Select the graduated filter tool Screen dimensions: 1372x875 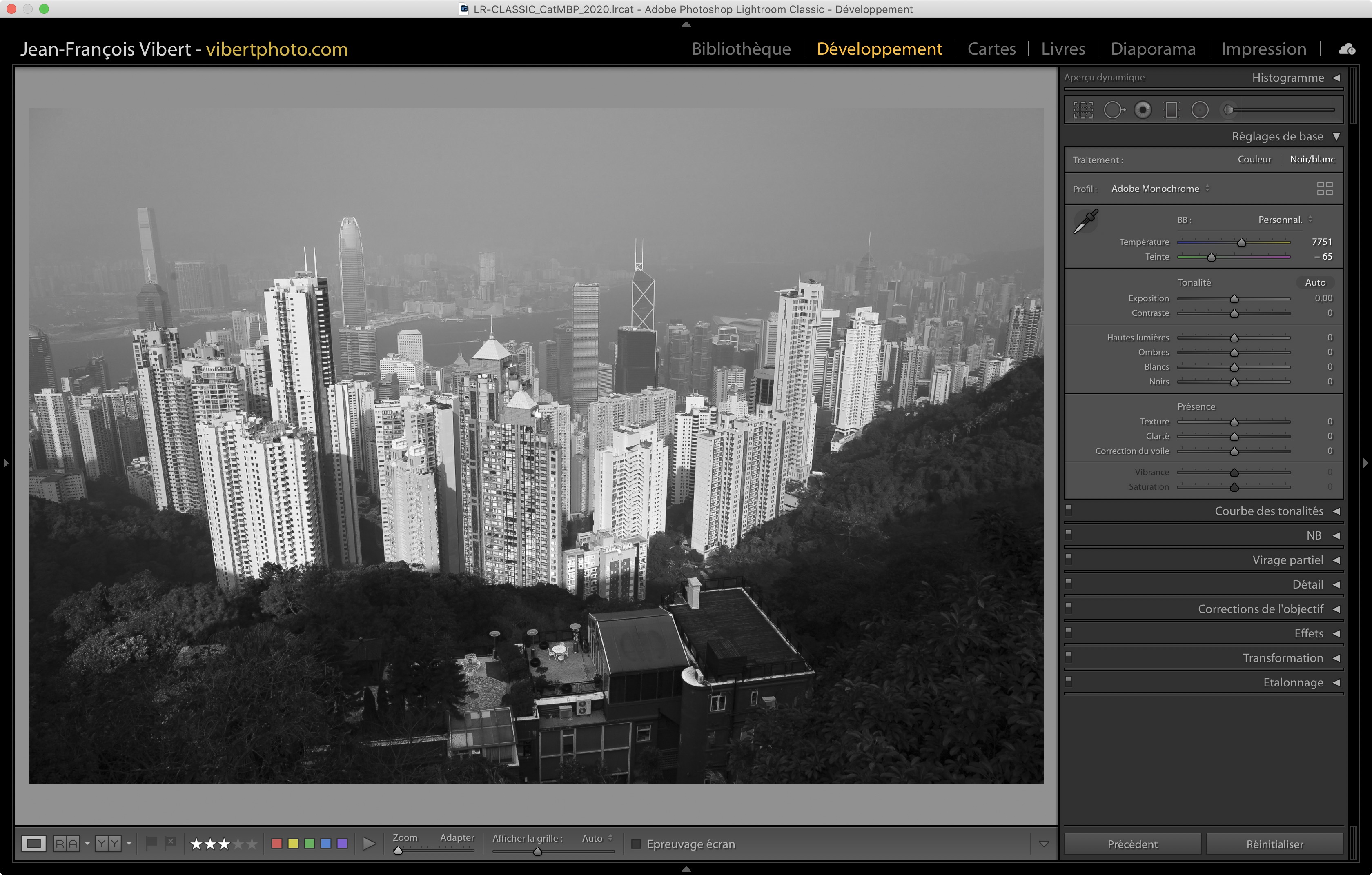coord(1172,110)
